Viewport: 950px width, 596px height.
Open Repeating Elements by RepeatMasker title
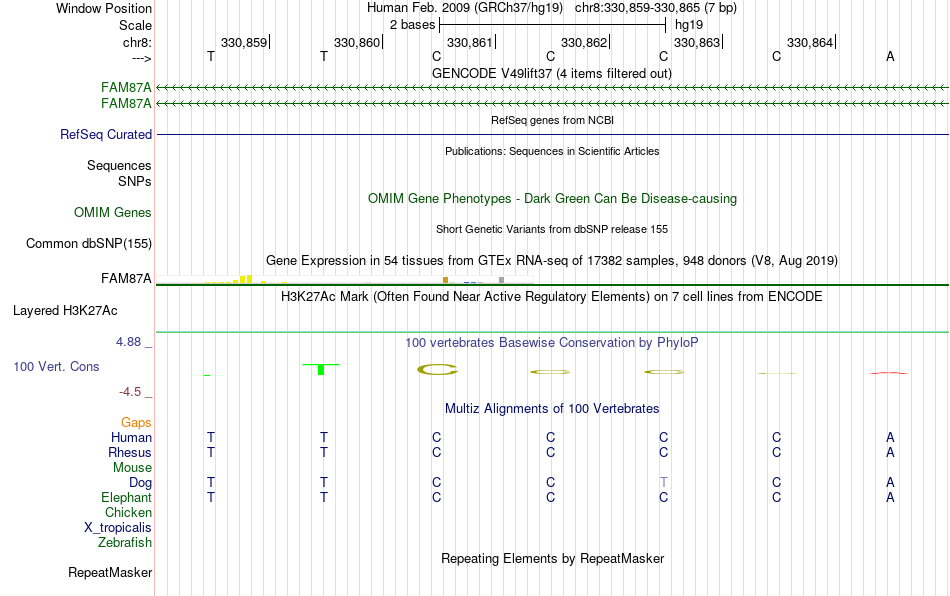552,558
